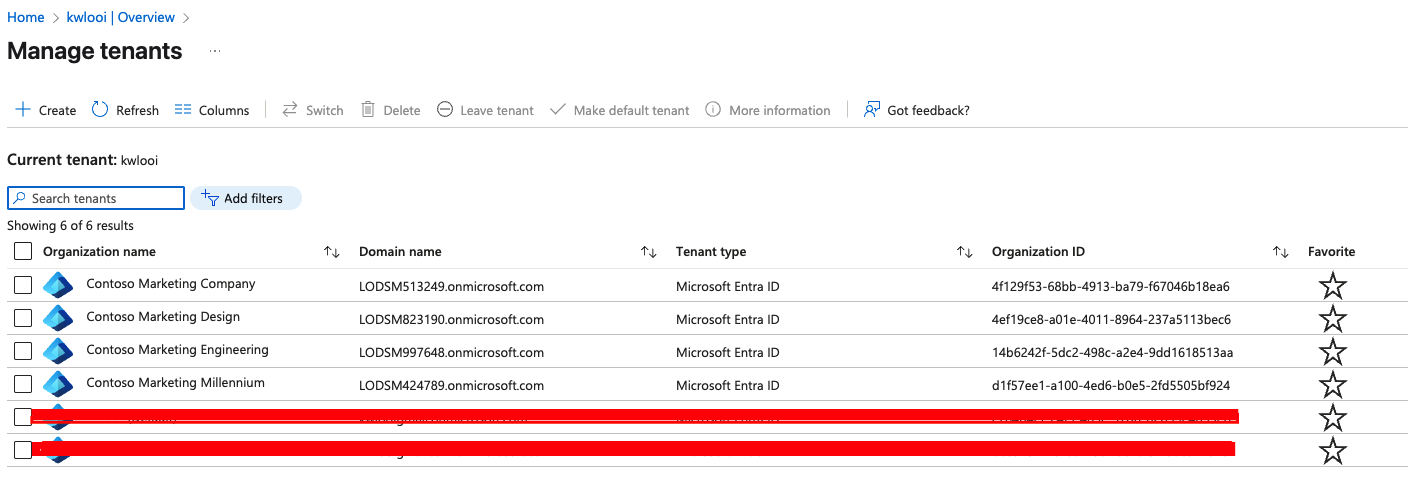Click Microsoft Entra ID in Millennium row
This screenshot has width=1408, height=487.
(x=727, y=386)
